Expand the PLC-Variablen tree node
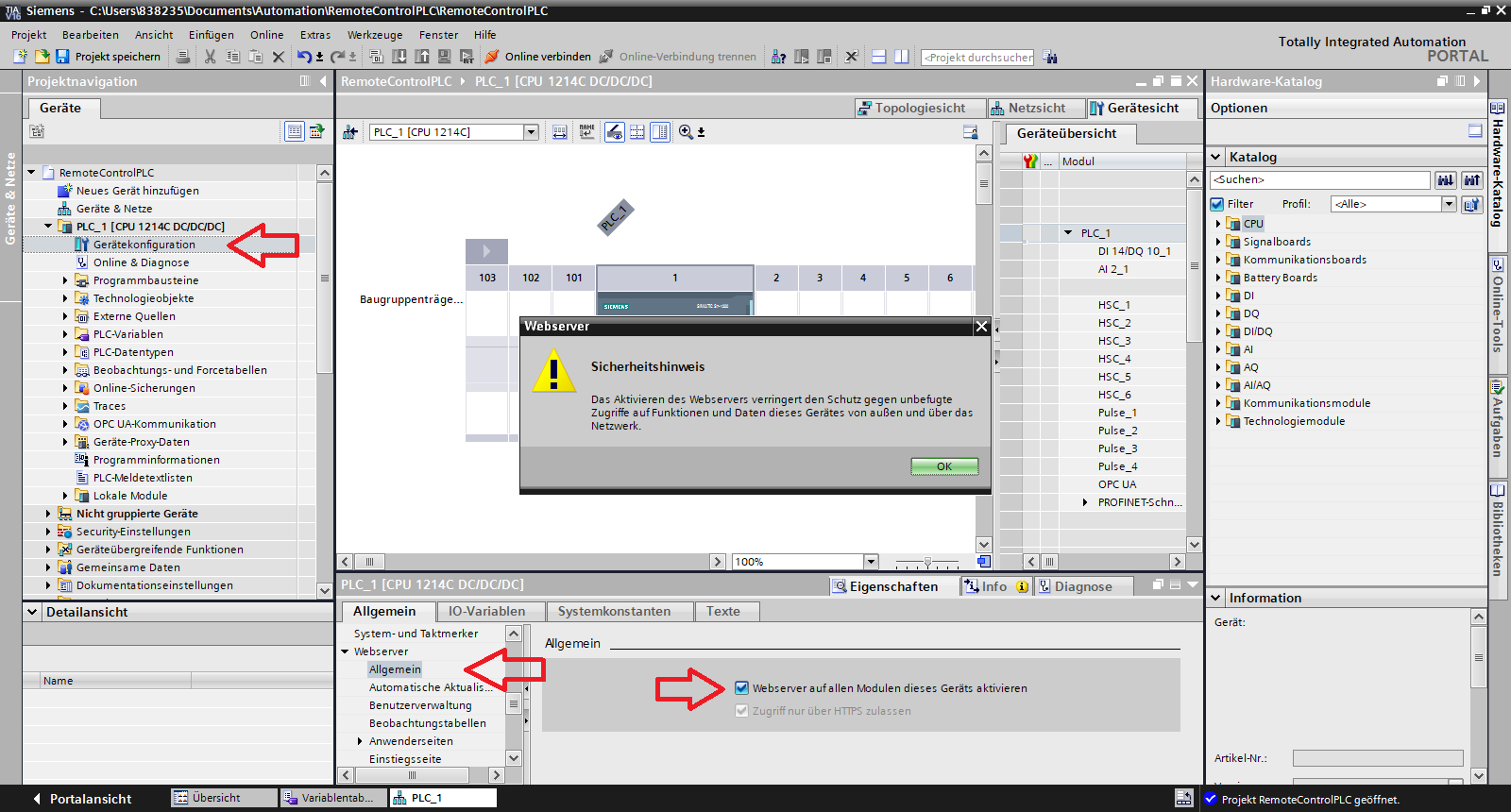The width and height of the screenshot is (1511, 812). (65, 334)
